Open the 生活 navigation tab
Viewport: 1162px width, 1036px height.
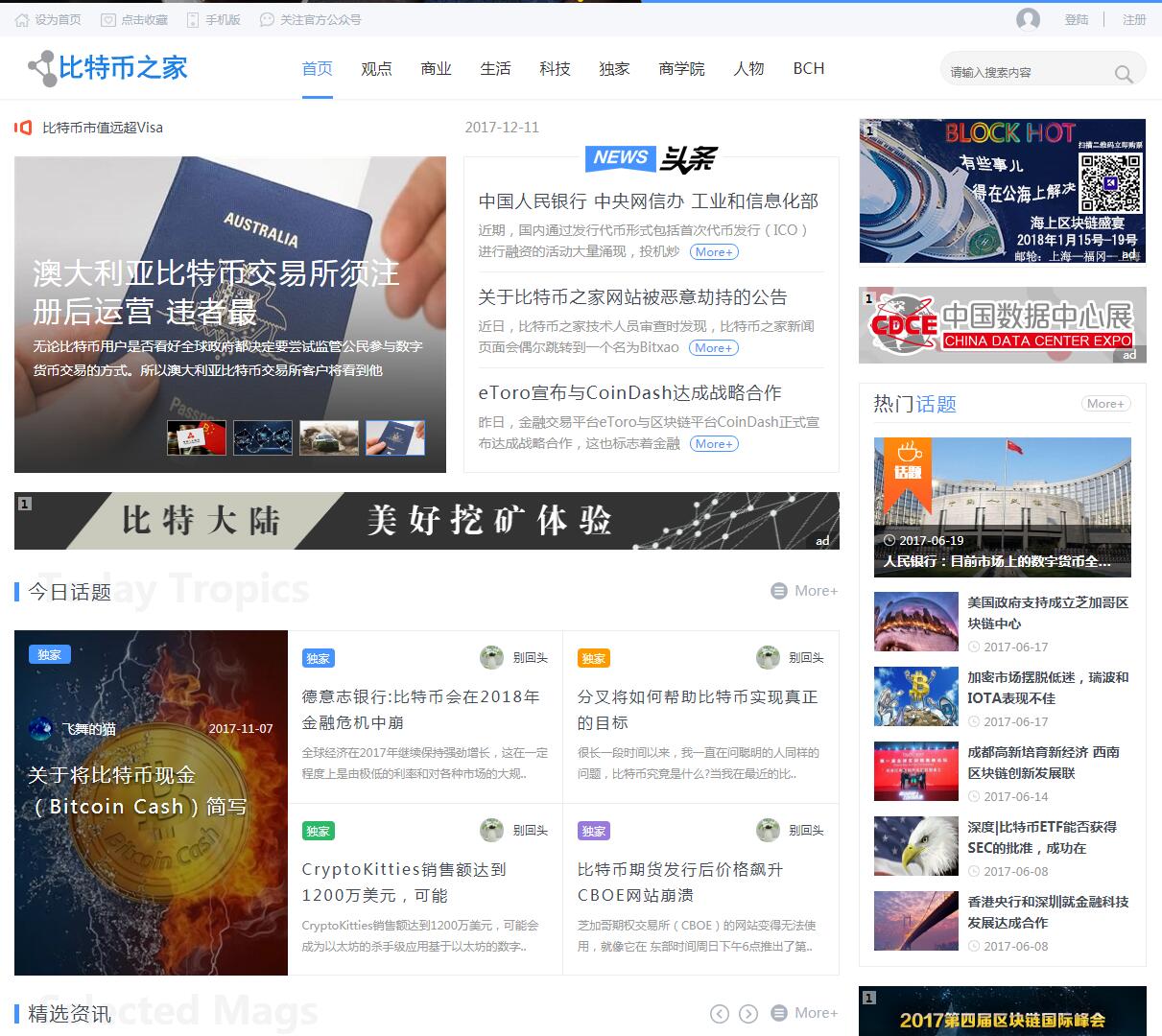point(495,68)
